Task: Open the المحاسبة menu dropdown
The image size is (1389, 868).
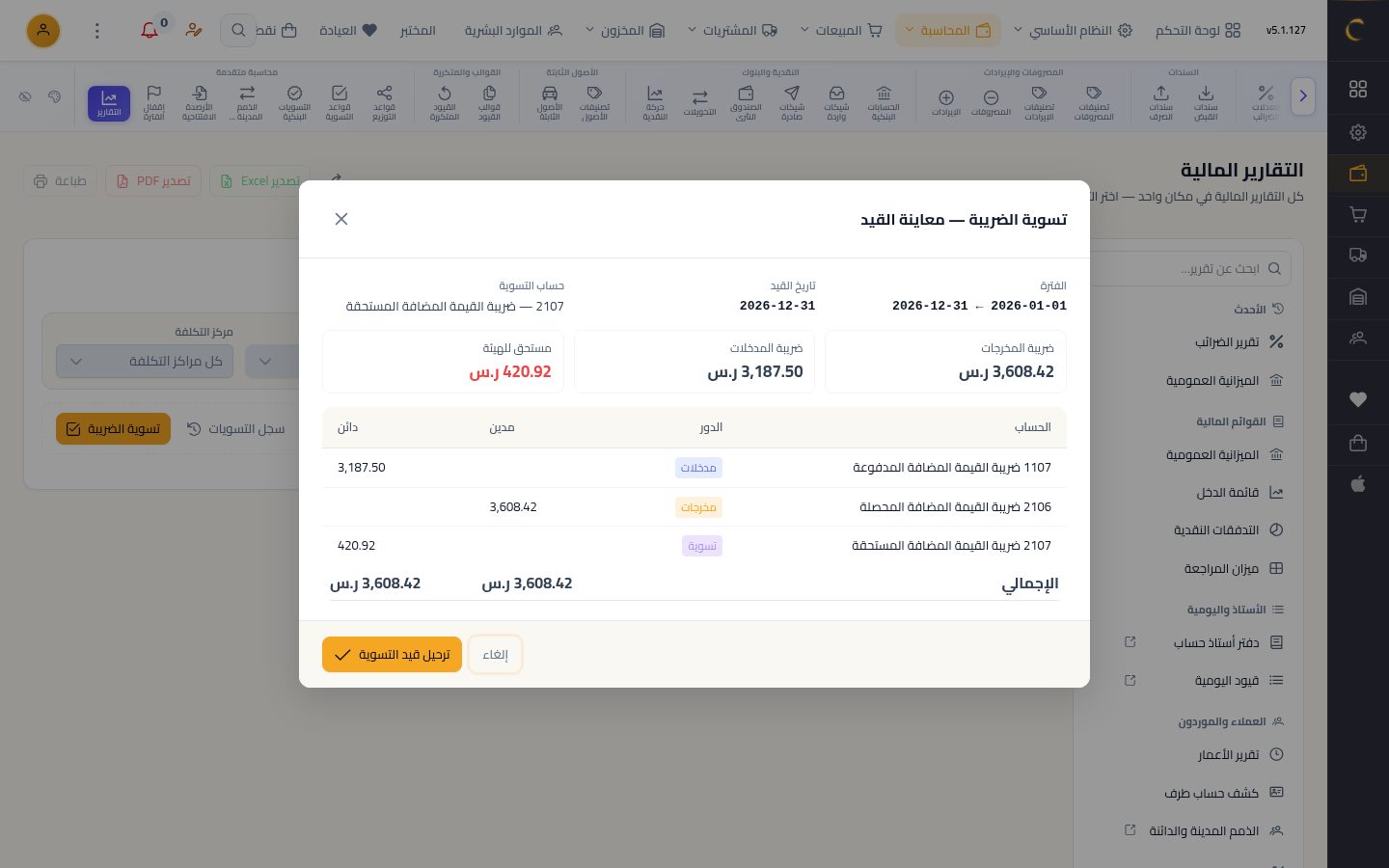Action: point(948,31)
